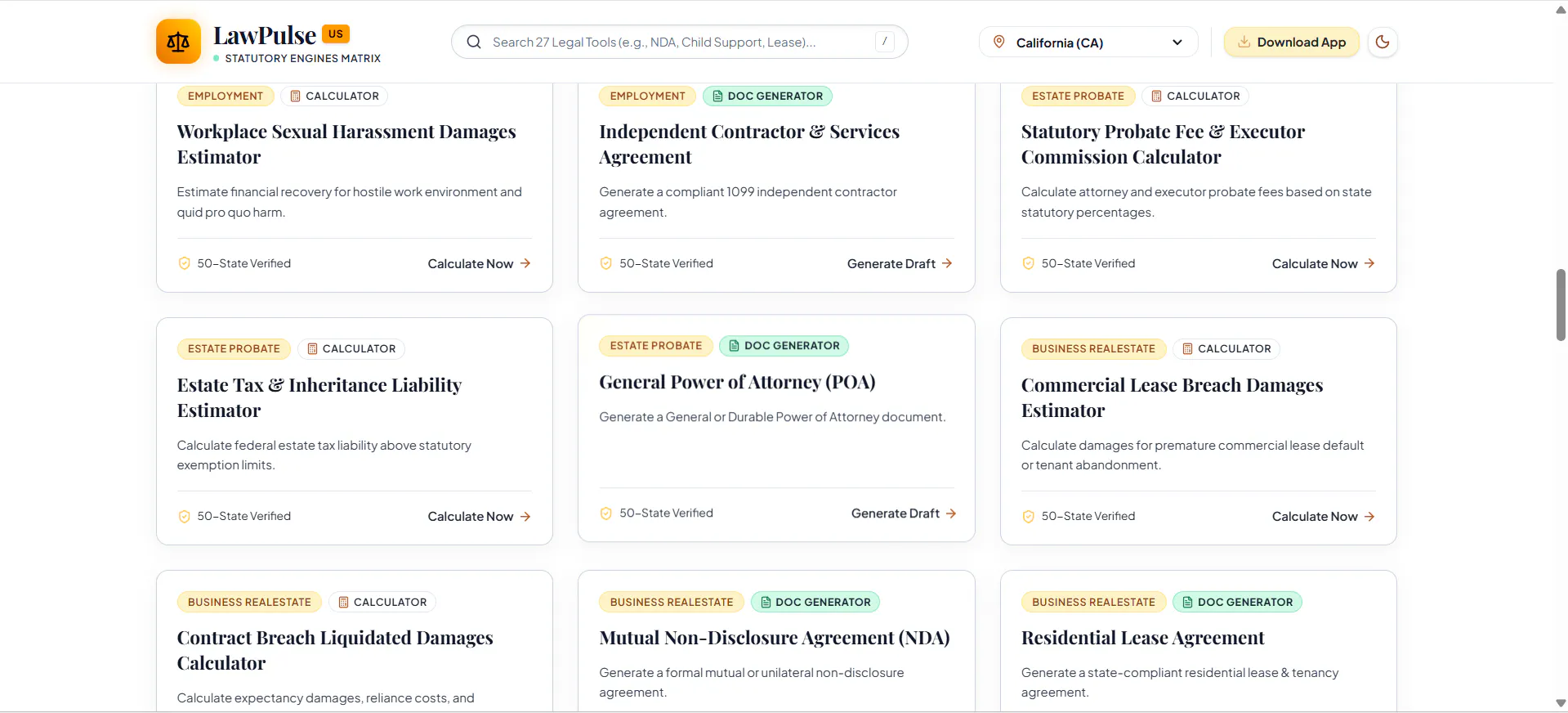1568x713 pixels.
Task: Click Generate Draft on General Power of Attorney
Action: pyautogui.click(x=904, y=513)
